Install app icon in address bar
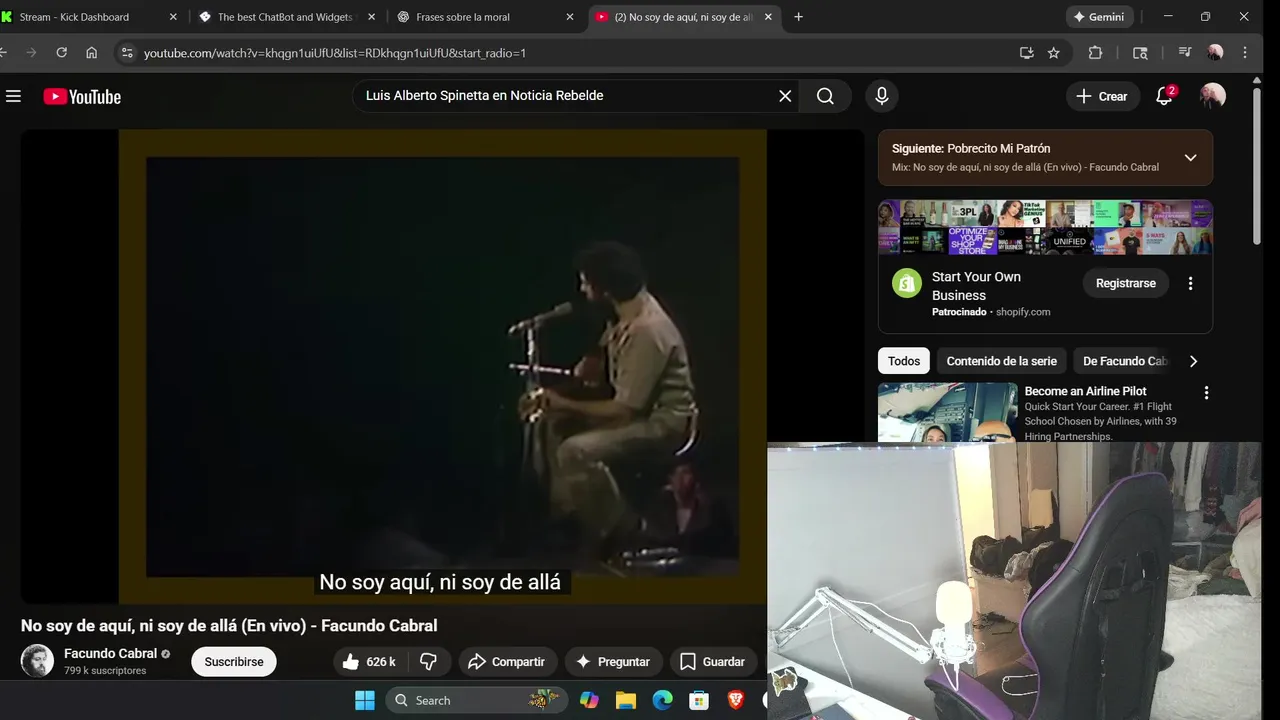The height and width of the screenshot is (720, 1280). point(1026,53)
